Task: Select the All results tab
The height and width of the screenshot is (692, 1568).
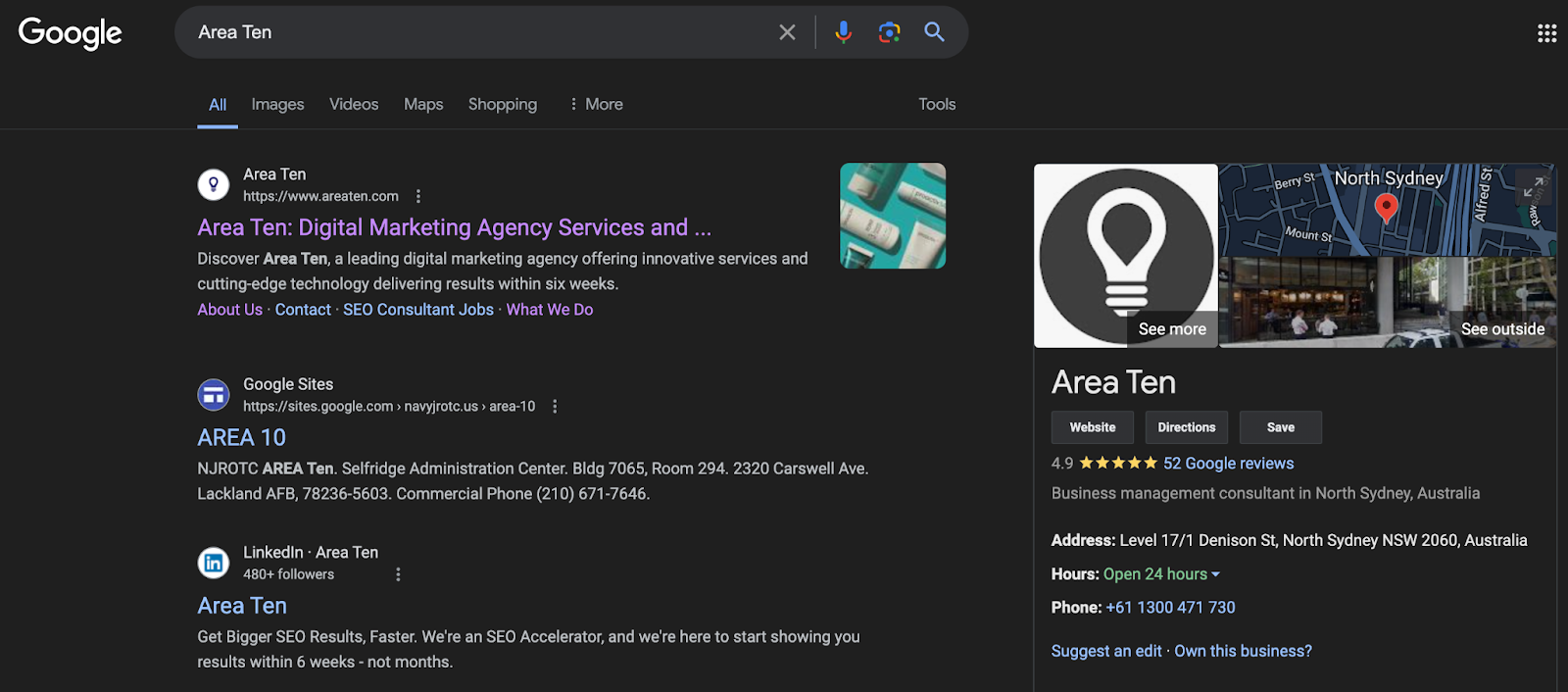Action: pyautogui.click(x=218, y=105)
